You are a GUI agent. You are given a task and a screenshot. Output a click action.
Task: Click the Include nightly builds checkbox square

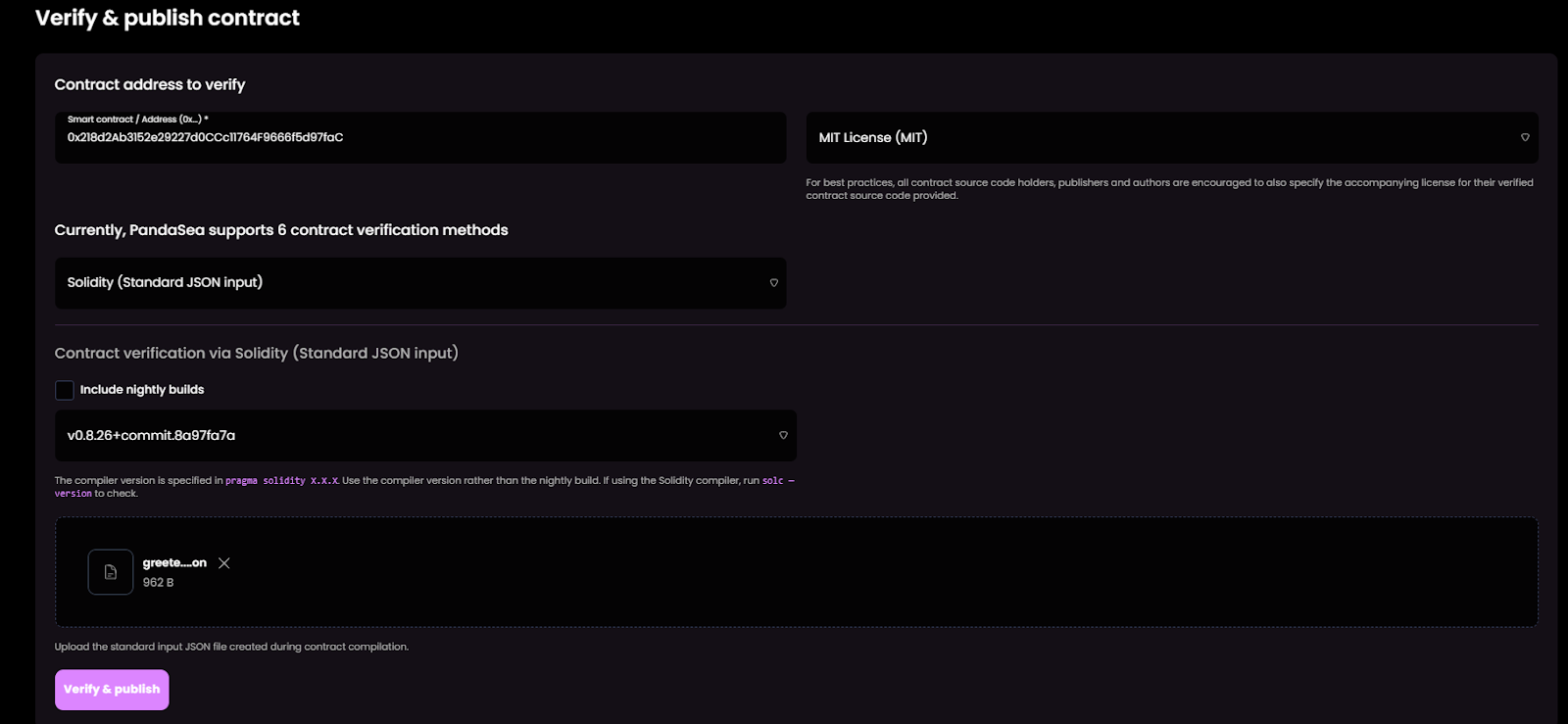pos(64,389)
